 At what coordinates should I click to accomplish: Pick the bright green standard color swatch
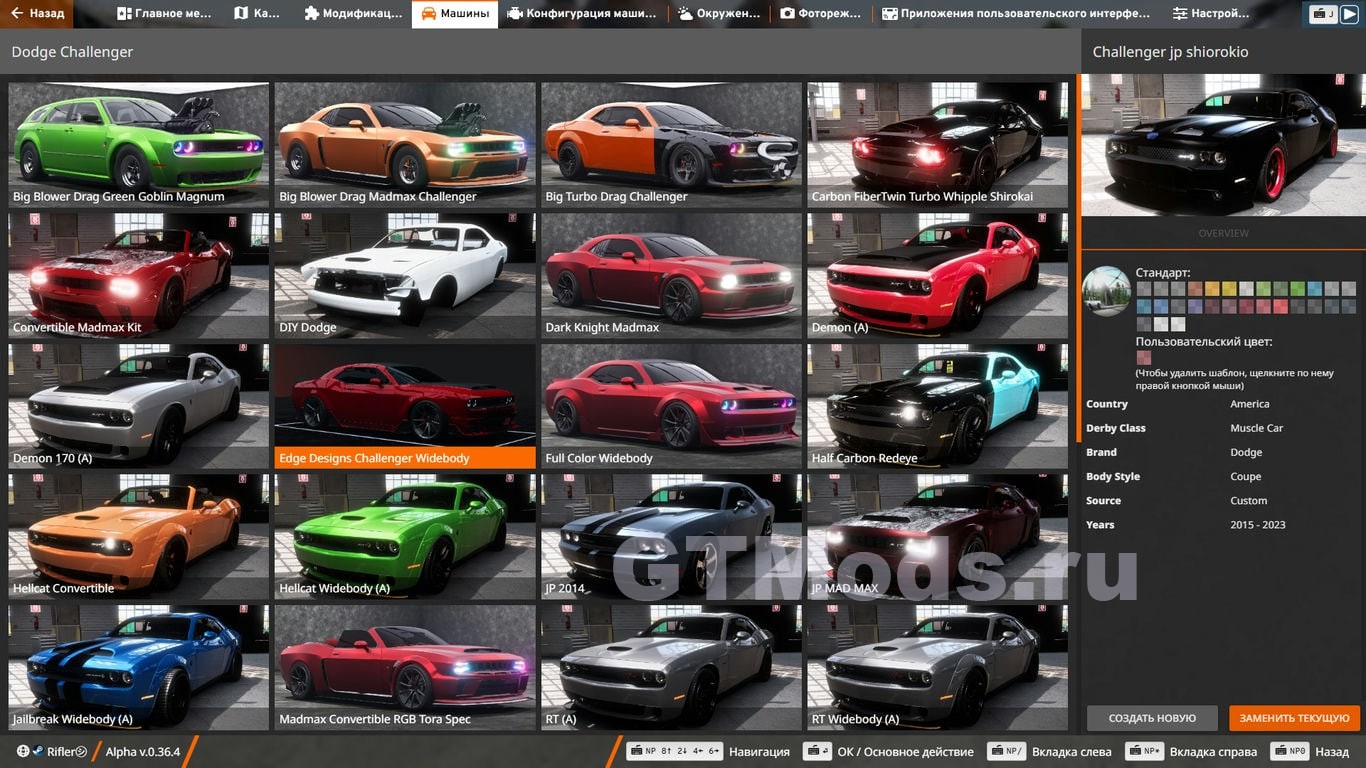(x=1298, y=289)
